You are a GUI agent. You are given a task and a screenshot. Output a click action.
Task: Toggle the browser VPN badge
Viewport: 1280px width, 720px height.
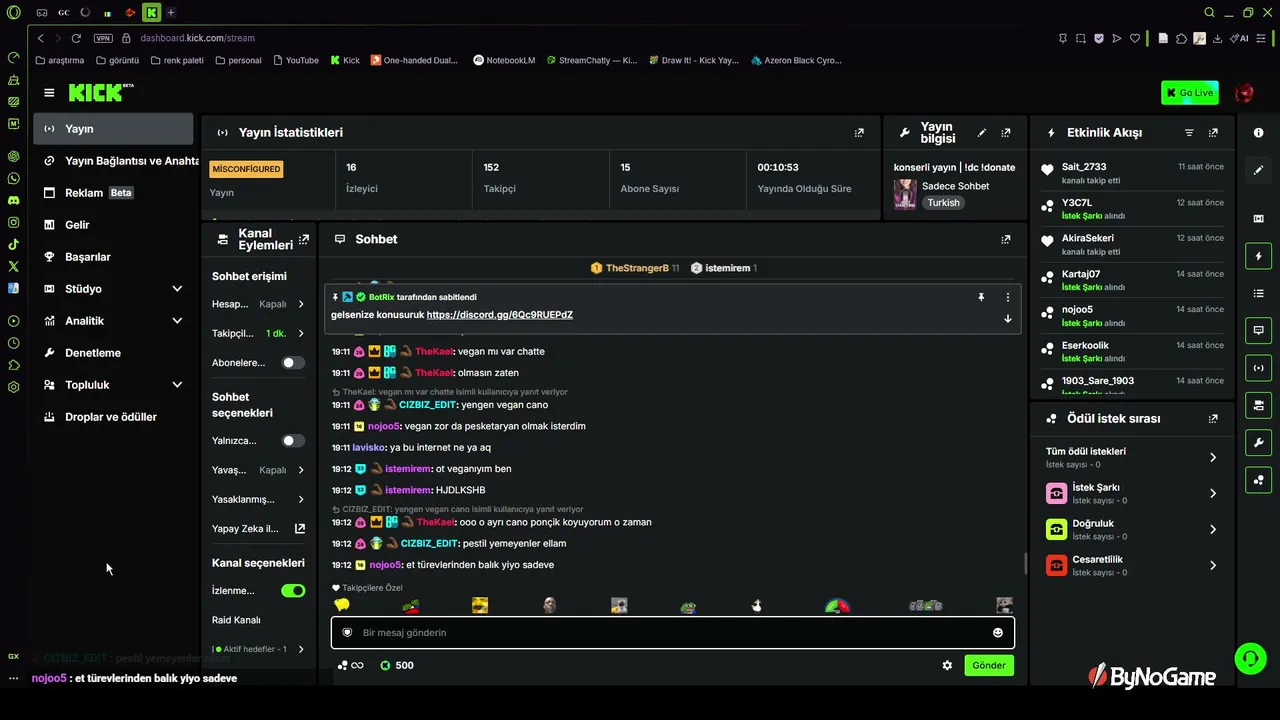tap(103, 38)
